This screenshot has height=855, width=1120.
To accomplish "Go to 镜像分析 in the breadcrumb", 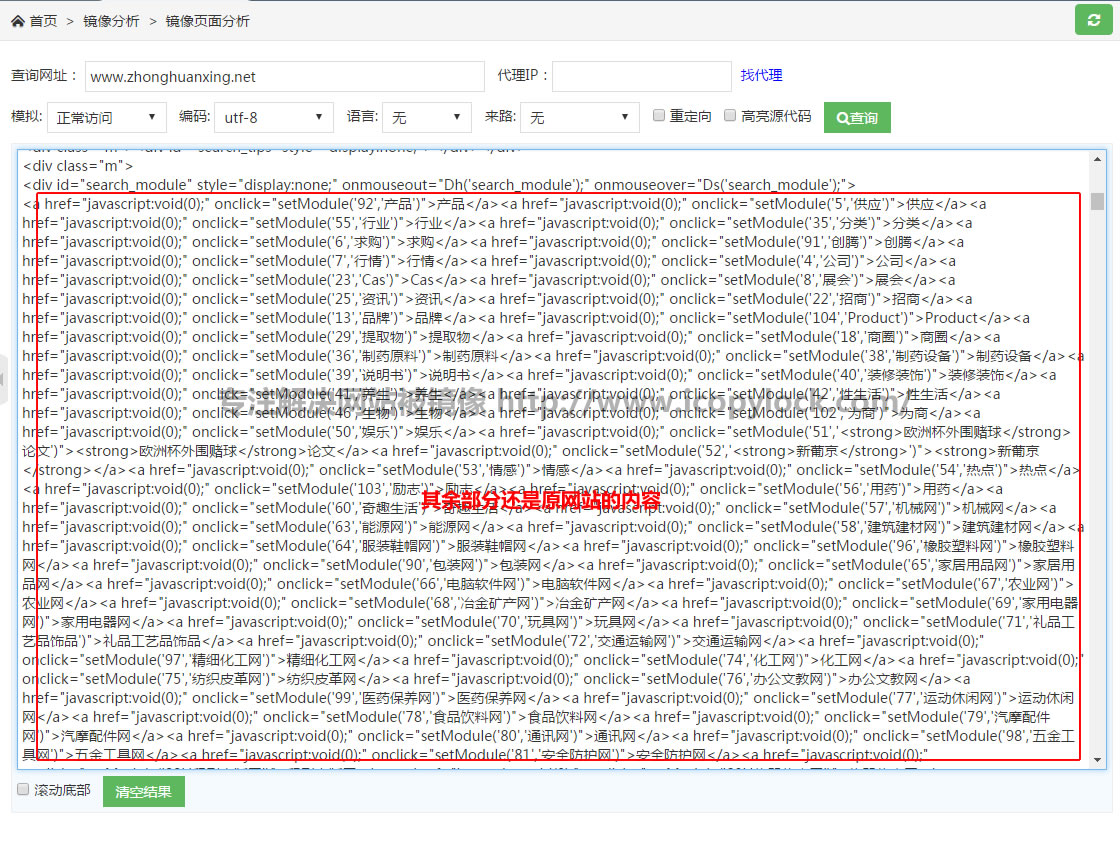I will point(111,21).
